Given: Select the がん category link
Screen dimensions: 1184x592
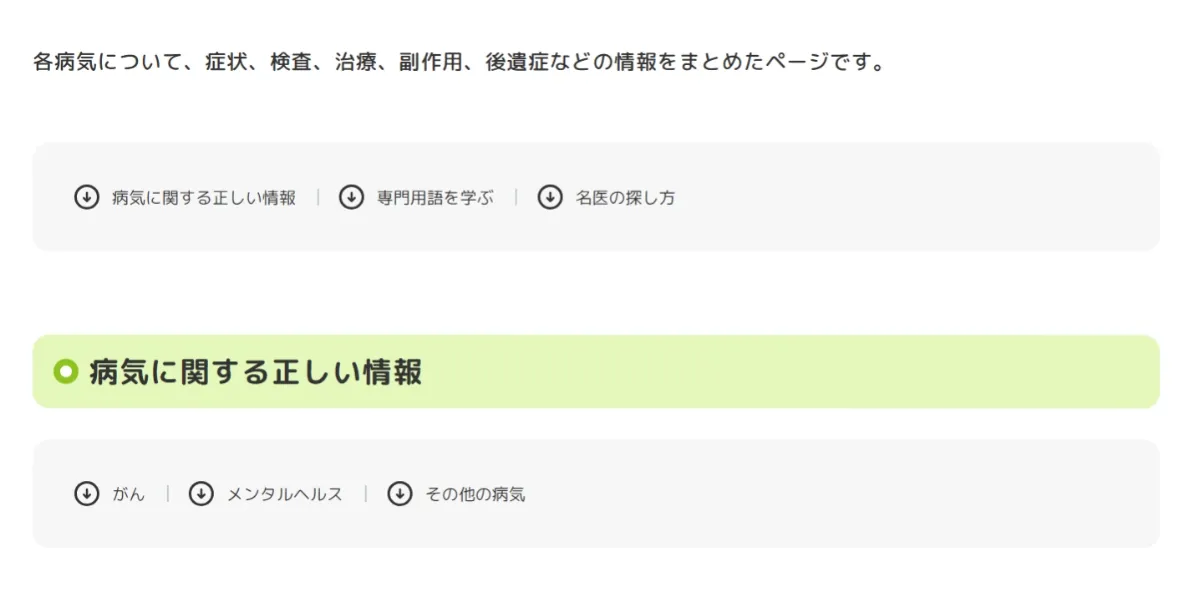Looking at the screenshot, I should pyautogui.click(x=129, y=494).
